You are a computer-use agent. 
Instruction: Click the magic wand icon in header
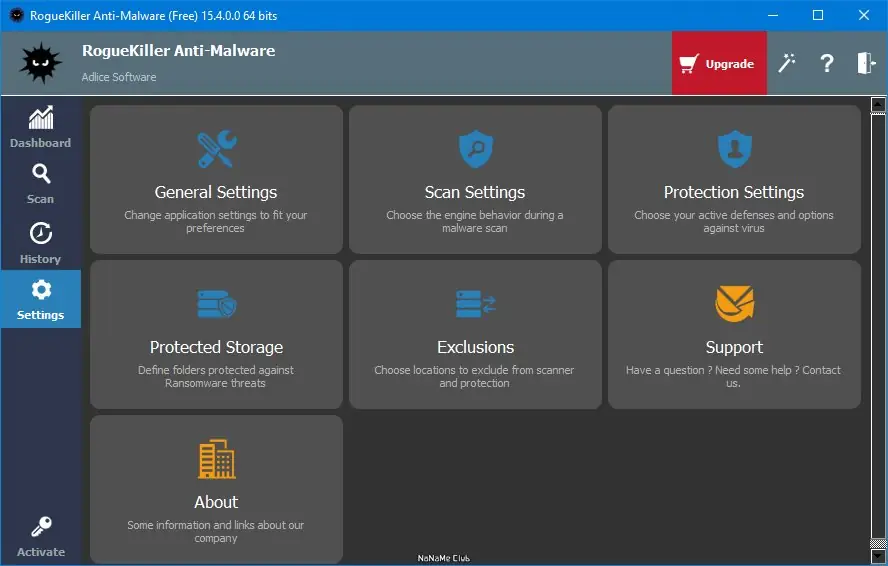point(787,63)
